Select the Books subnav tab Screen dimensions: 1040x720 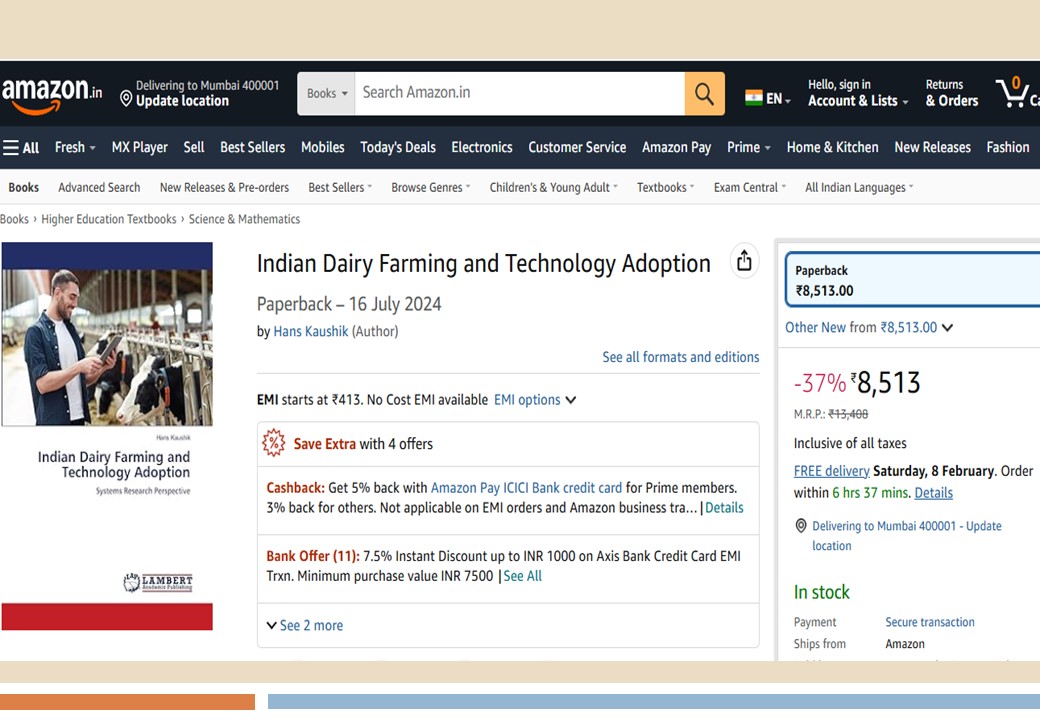(x=23, y=188)
